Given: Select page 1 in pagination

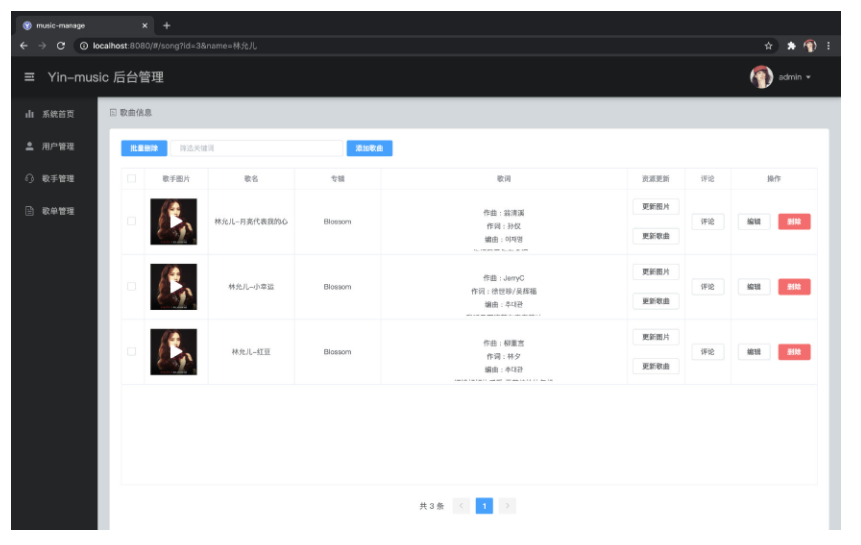Looking at the screenshot, I should pos(484,505).
